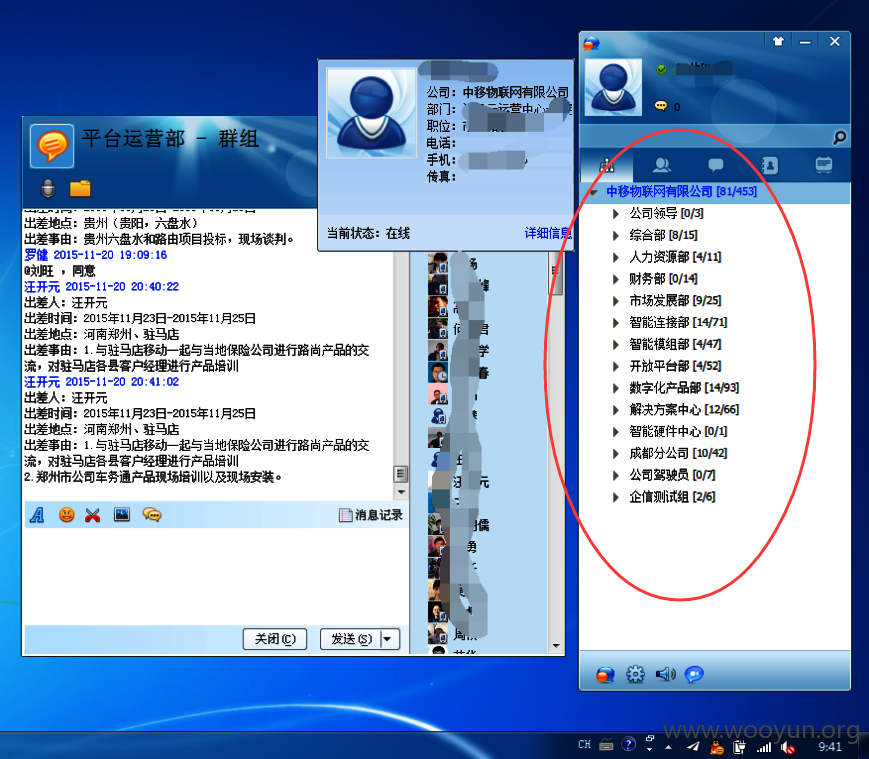
Task: Switch to the address book tab
Action: pyautogui.click(x=769, y=165)
